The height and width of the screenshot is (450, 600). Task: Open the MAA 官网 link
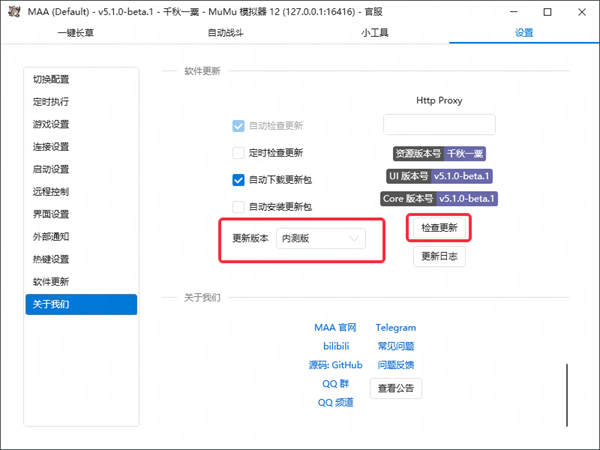pos(335,327)
